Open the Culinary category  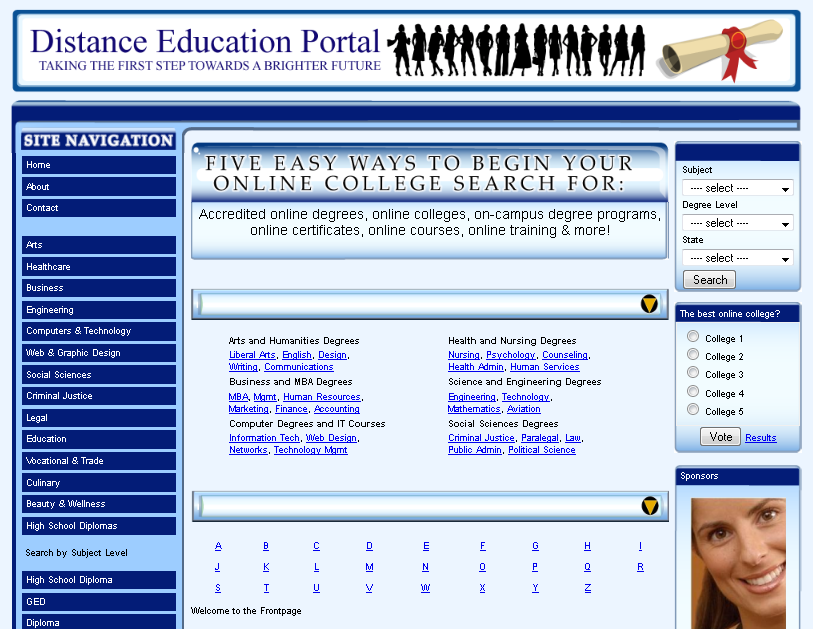pyautogui.click(x=99, y=482)
